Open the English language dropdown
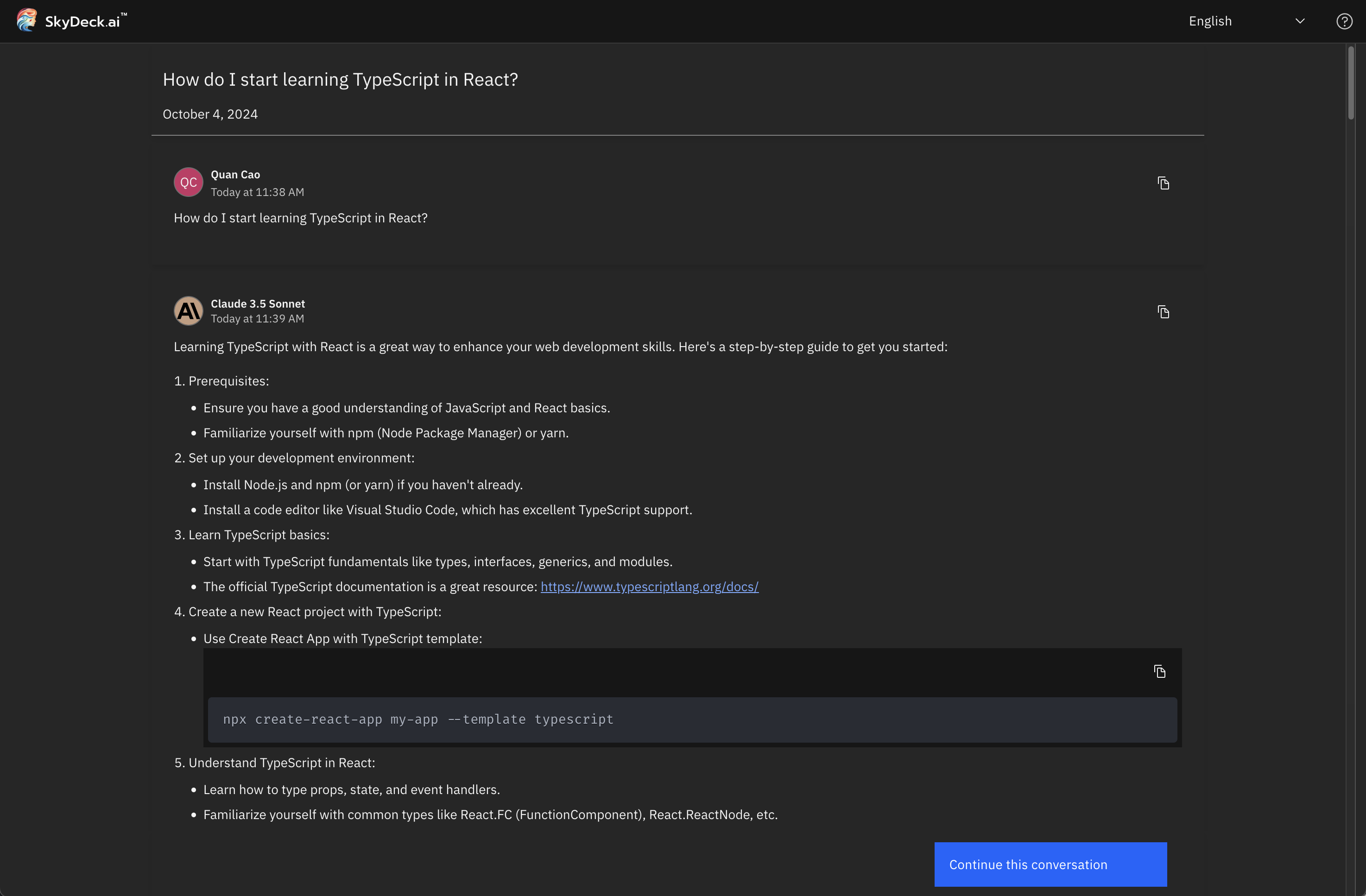The image size is (1366, 896). pyautogui.click(x=1246, y=21)
